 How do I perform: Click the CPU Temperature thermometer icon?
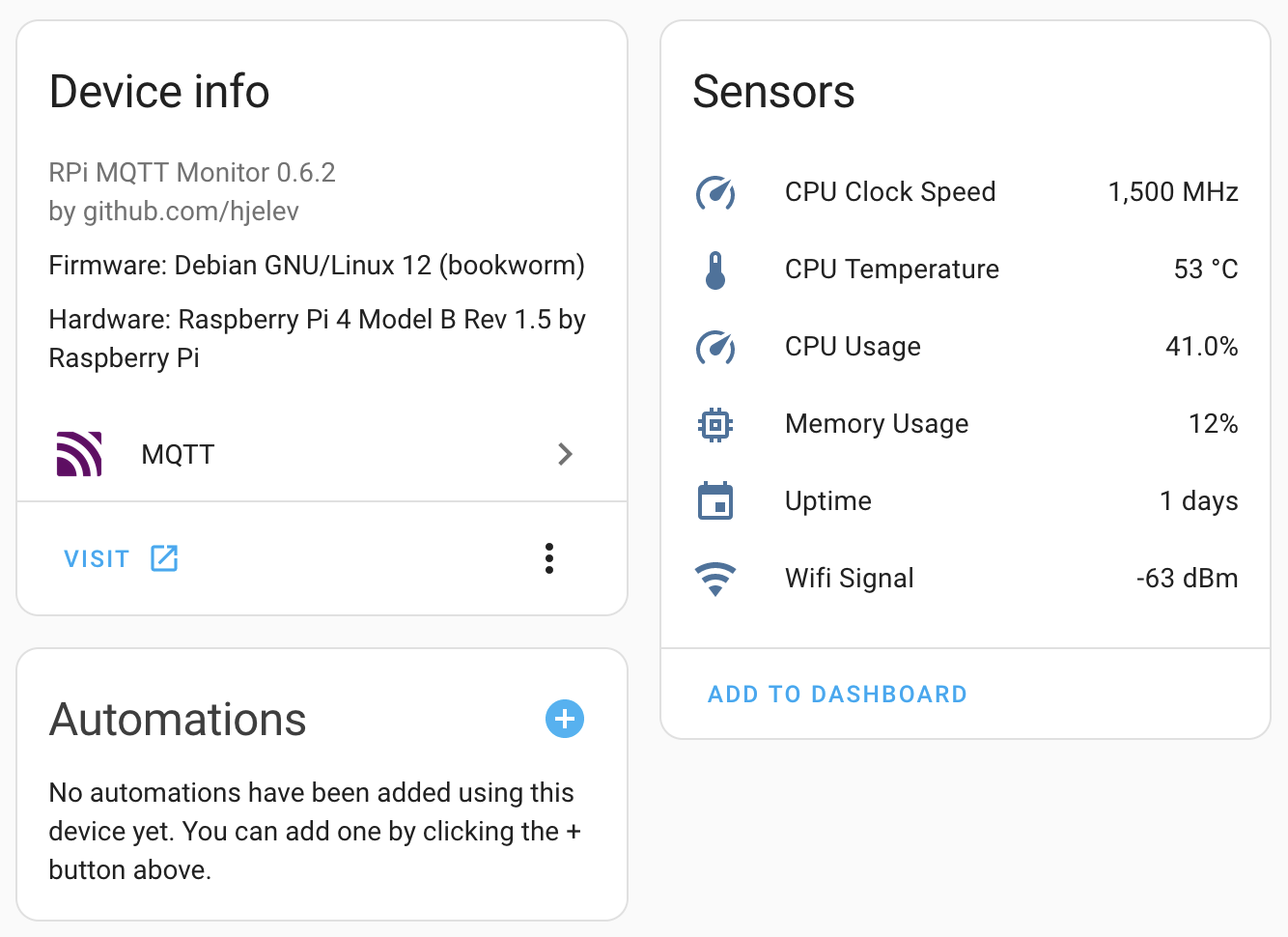(x=715, y=270)
